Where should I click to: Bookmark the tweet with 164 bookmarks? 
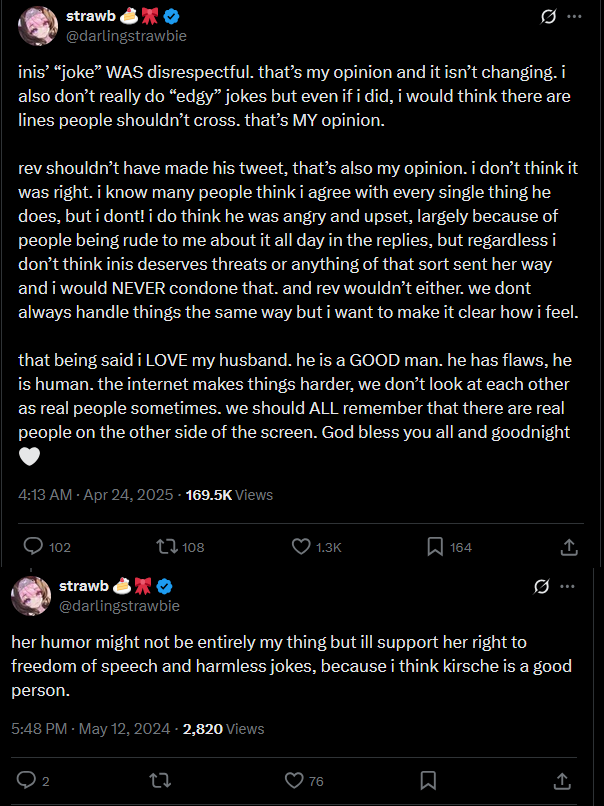[435, 547]
